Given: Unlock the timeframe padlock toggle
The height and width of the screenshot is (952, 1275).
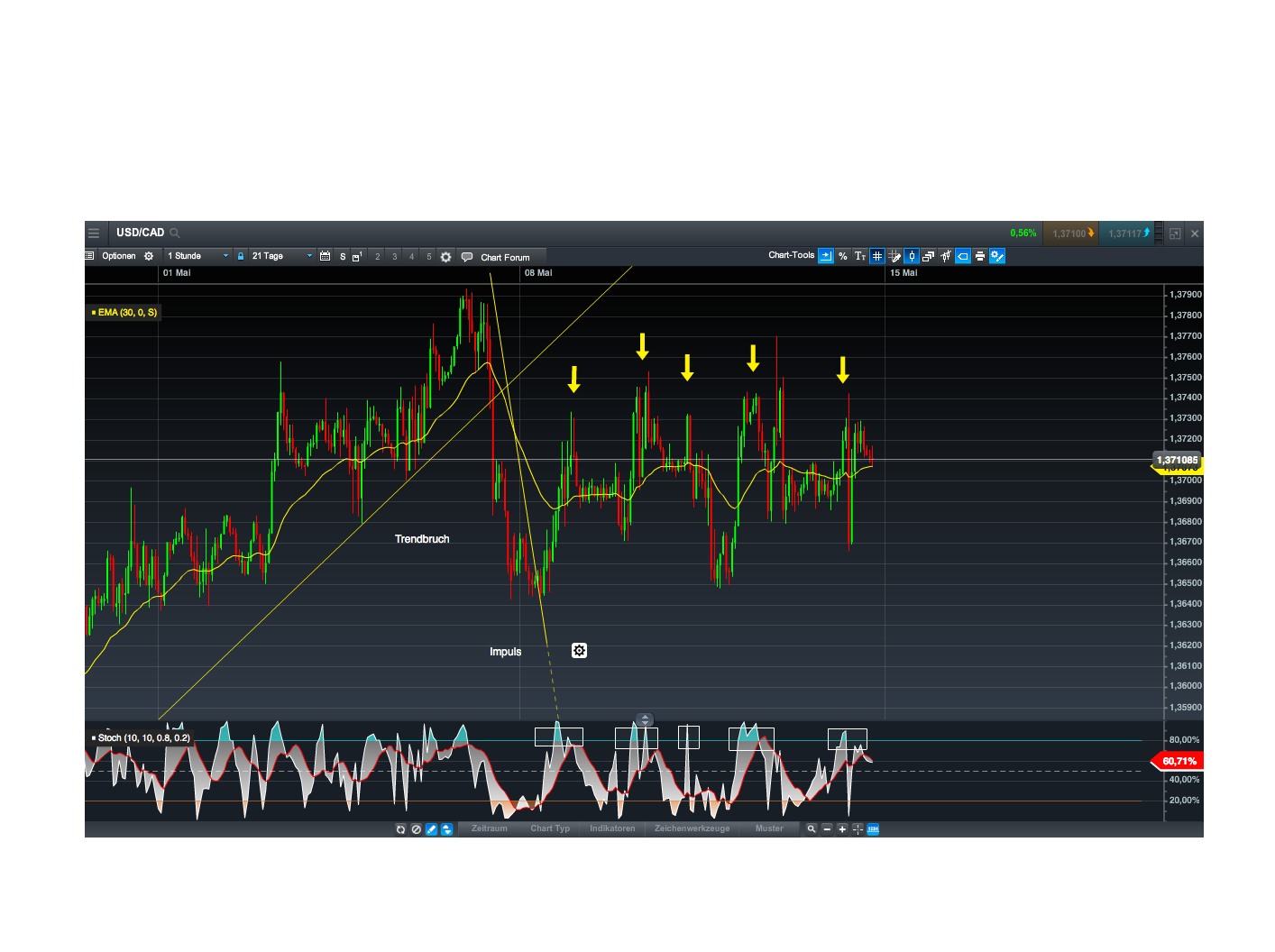Looking at the screenshot, I should (240, 256).
